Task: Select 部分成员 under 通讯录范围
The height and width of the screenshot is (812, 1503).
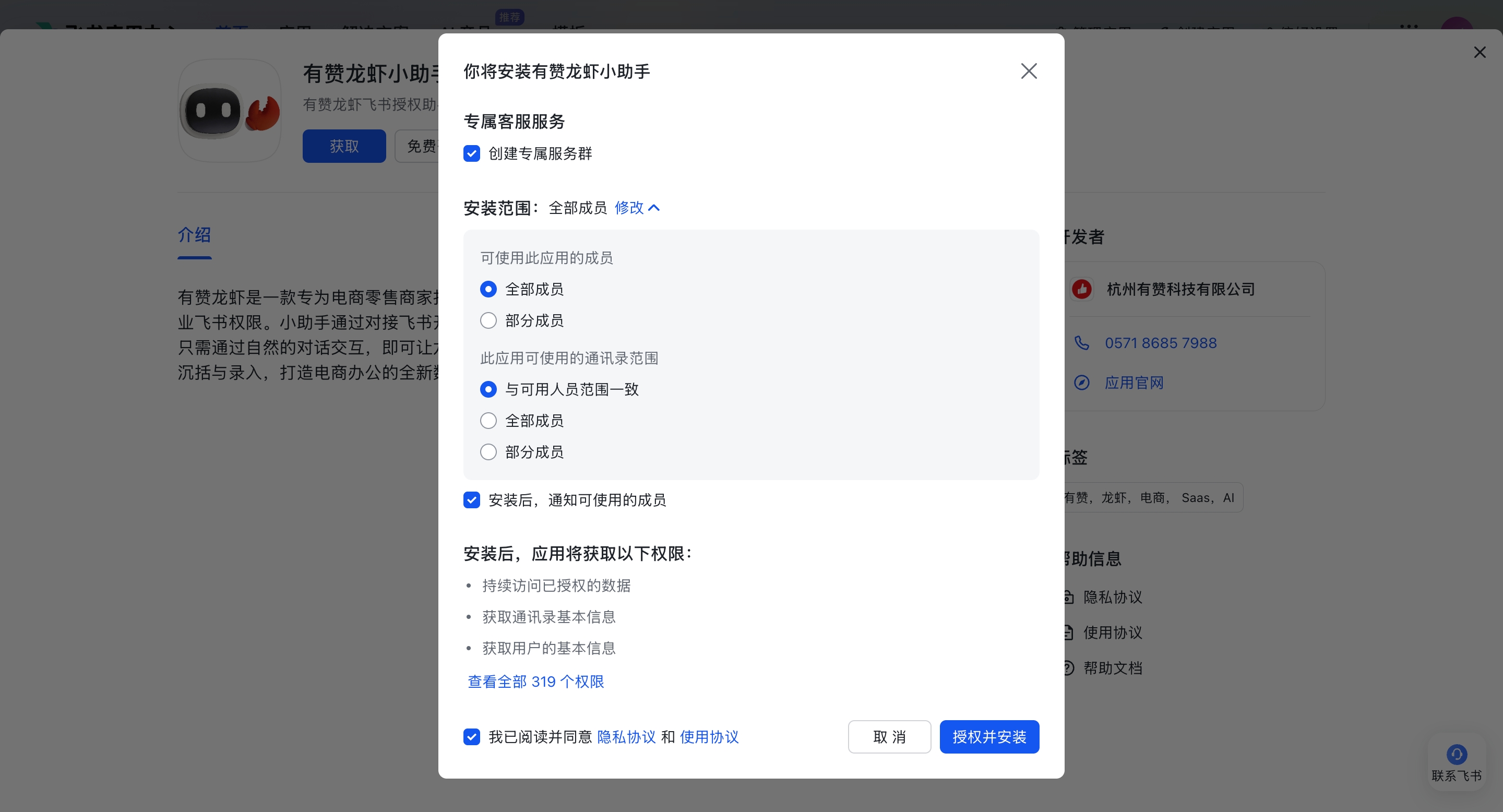Action: (x=488, y=452)
